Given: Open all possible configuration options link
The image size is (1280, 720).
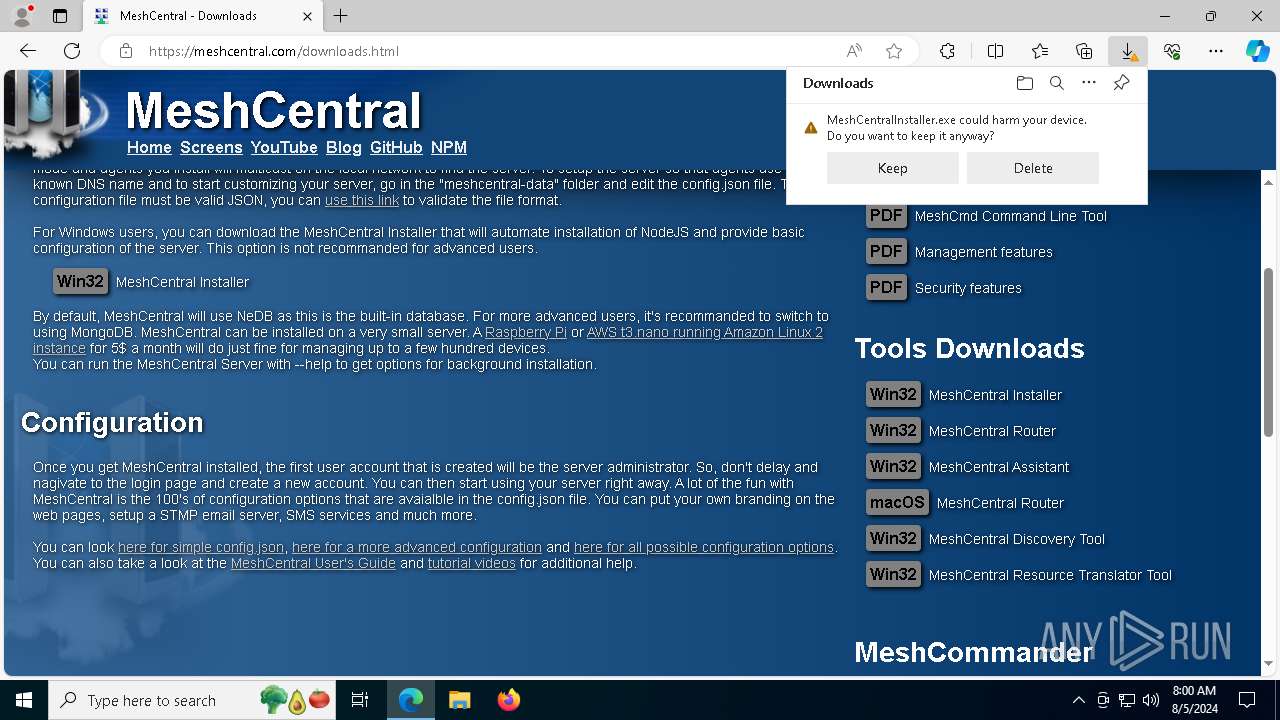Looking at the screenshot, I should [x=704, y=547].
